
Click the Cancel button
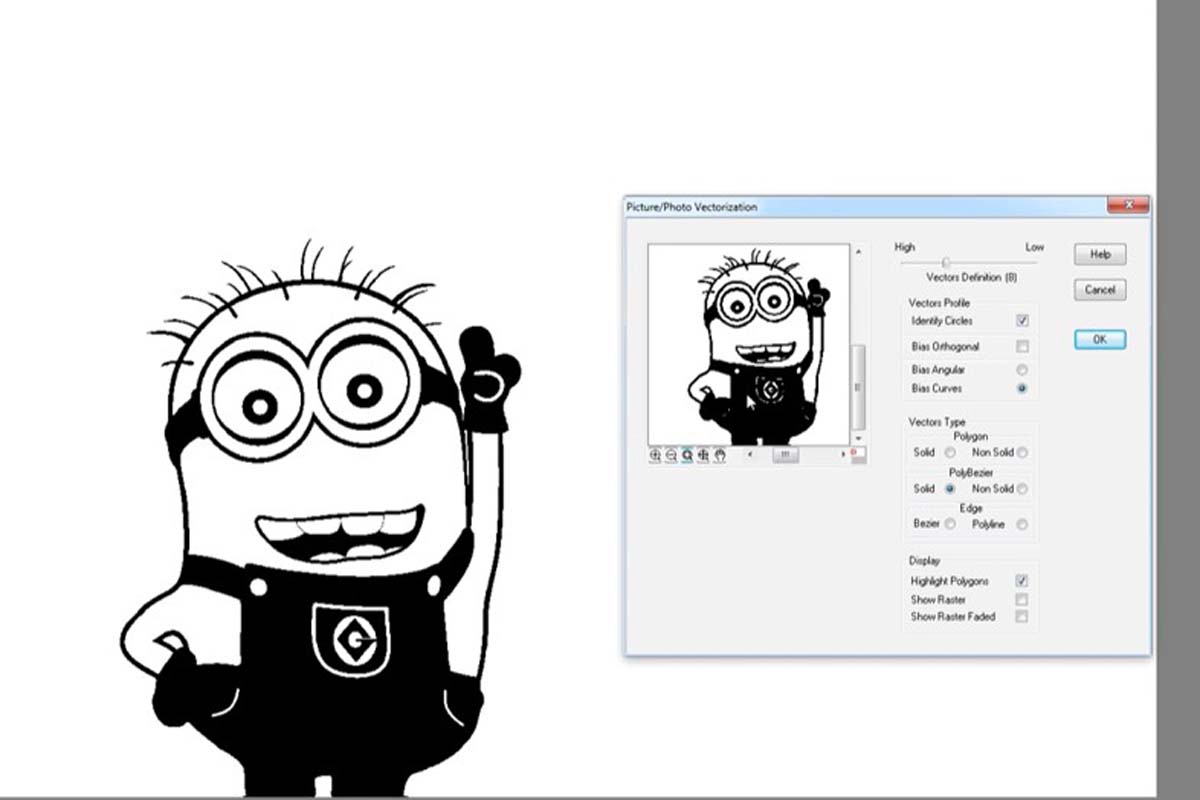pyautogui.click(x=1100, y=290)
